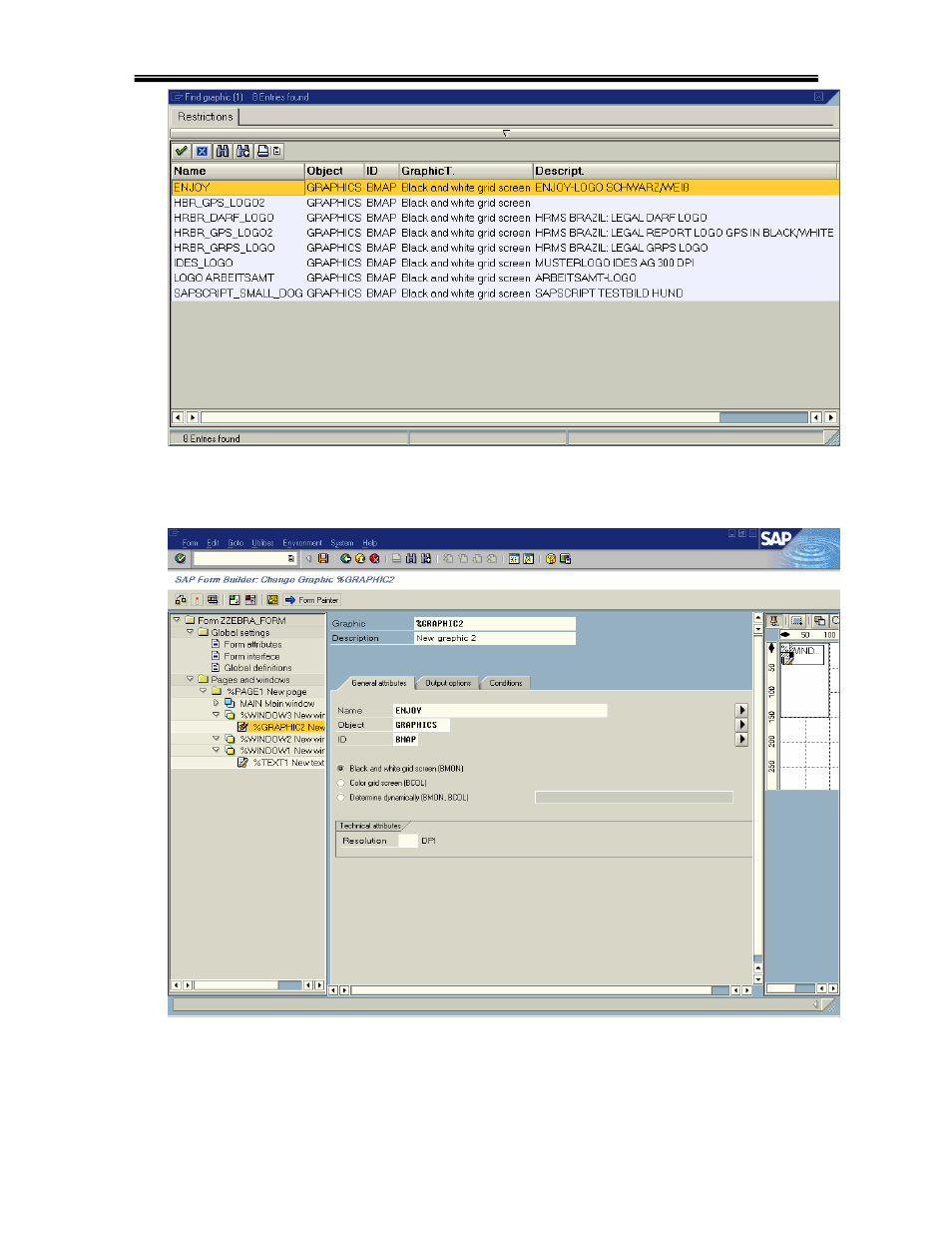The image size is (952, 1233).
Task: Click green checkmark in Find graphic toolbar
Action: 181,151
